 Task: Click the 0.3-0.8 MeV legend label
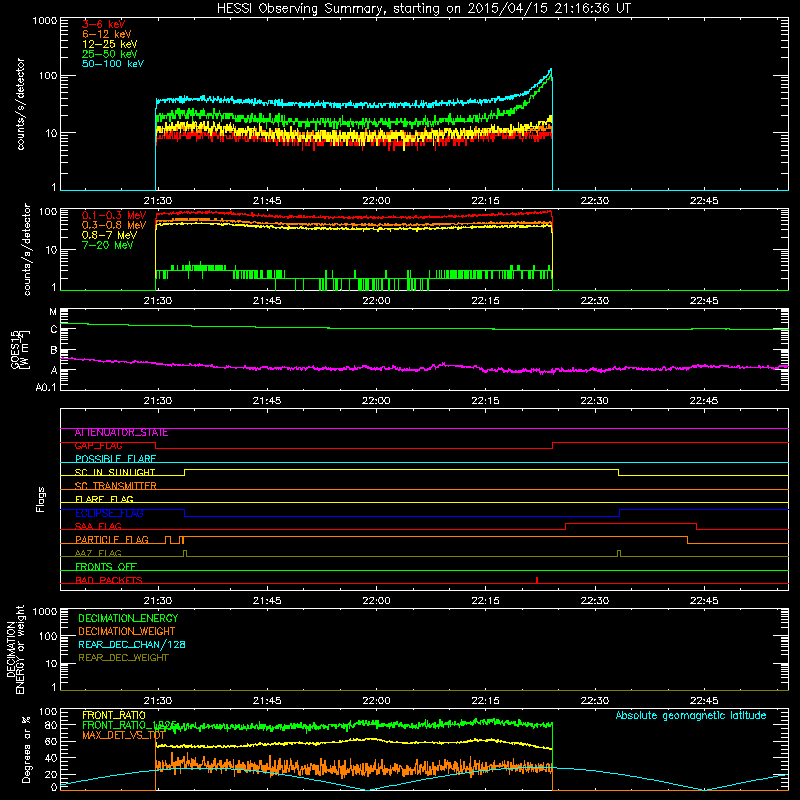pos(114,225)
